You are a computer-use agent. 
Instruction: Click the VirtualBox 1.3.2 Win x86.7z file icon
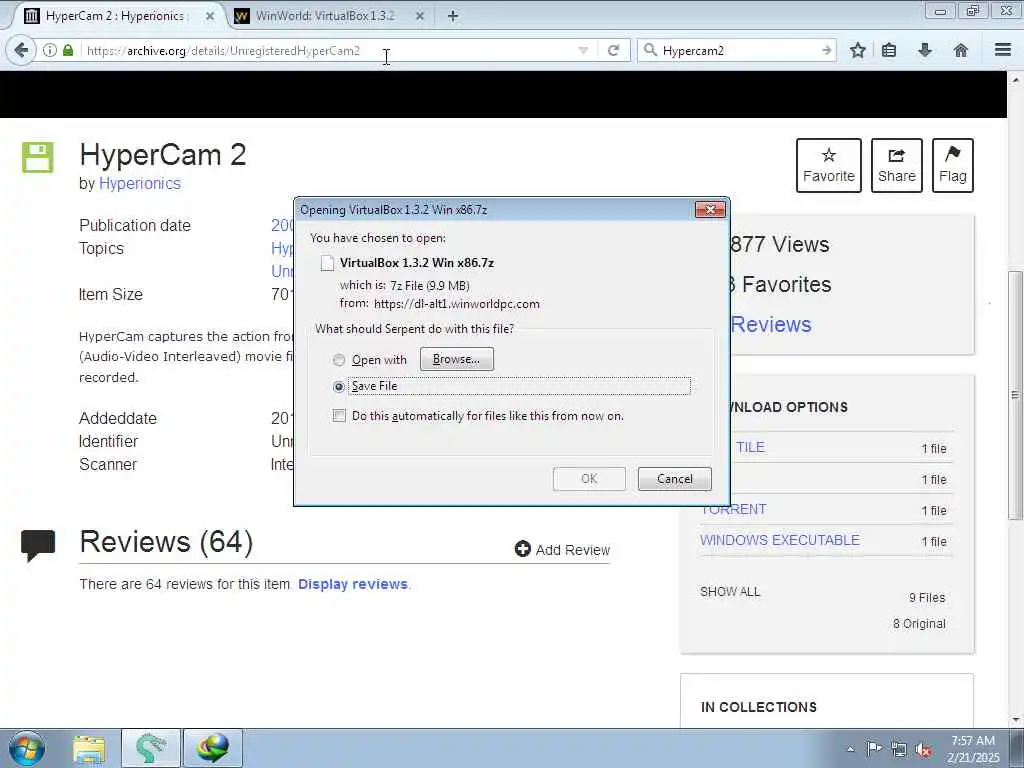327,263
